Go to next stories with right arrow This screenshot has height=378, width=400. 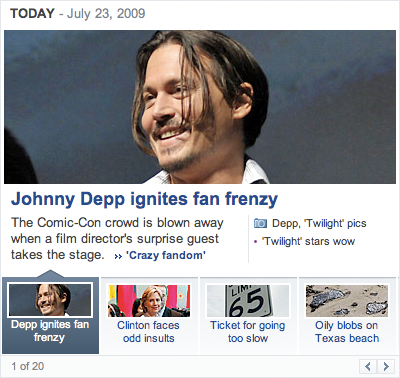(x=386, y=367)
